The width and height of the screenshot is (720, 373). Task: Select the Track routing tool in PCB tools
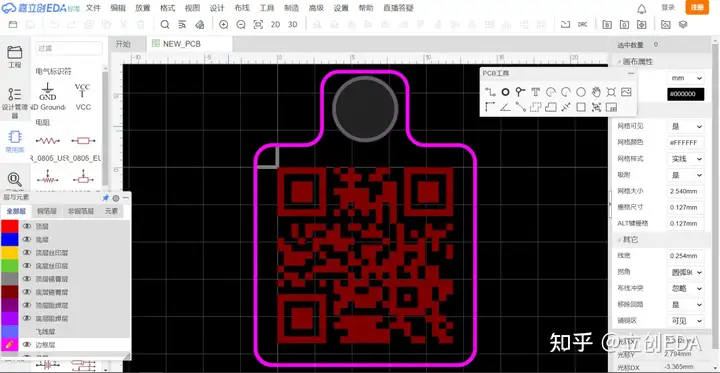(x=490, y=92)
